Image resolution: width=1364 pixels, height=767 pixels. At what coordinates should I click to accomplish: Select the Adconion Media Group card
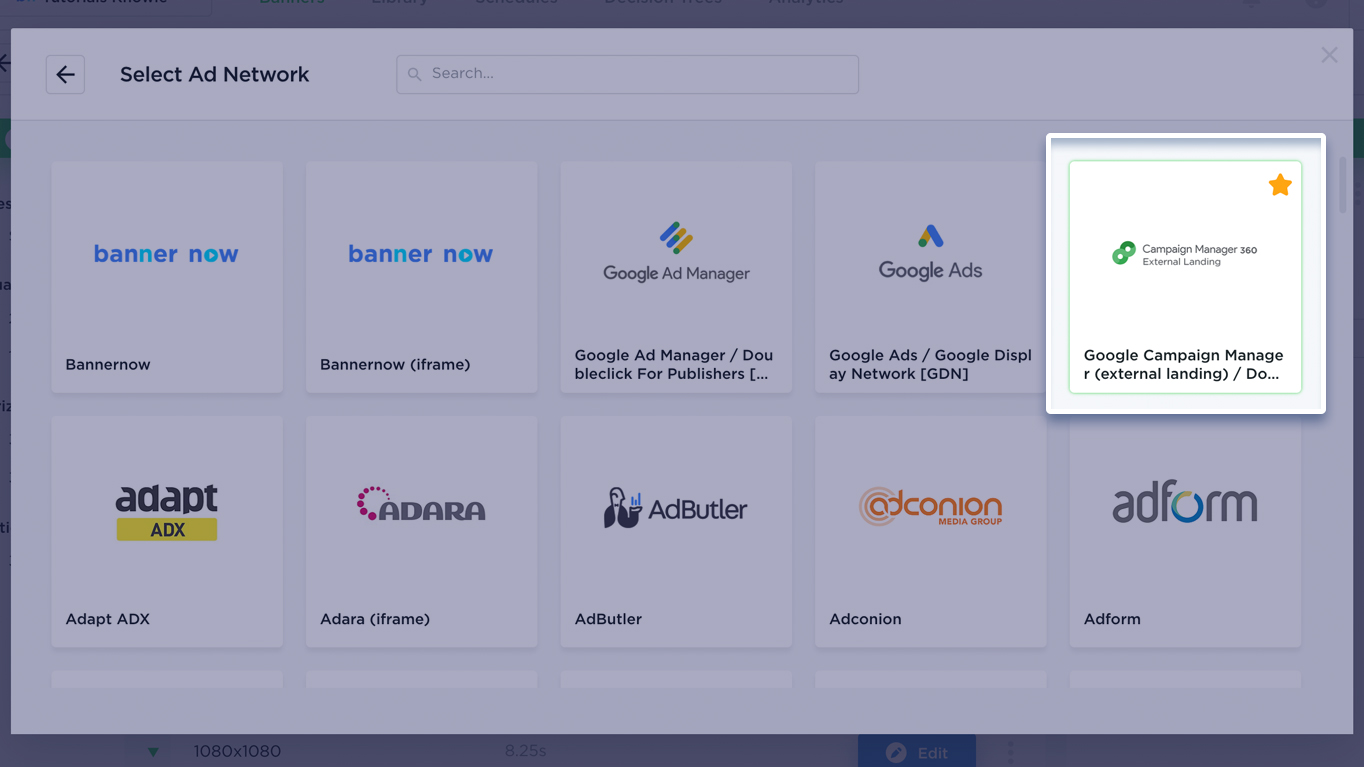click(930, 532)
